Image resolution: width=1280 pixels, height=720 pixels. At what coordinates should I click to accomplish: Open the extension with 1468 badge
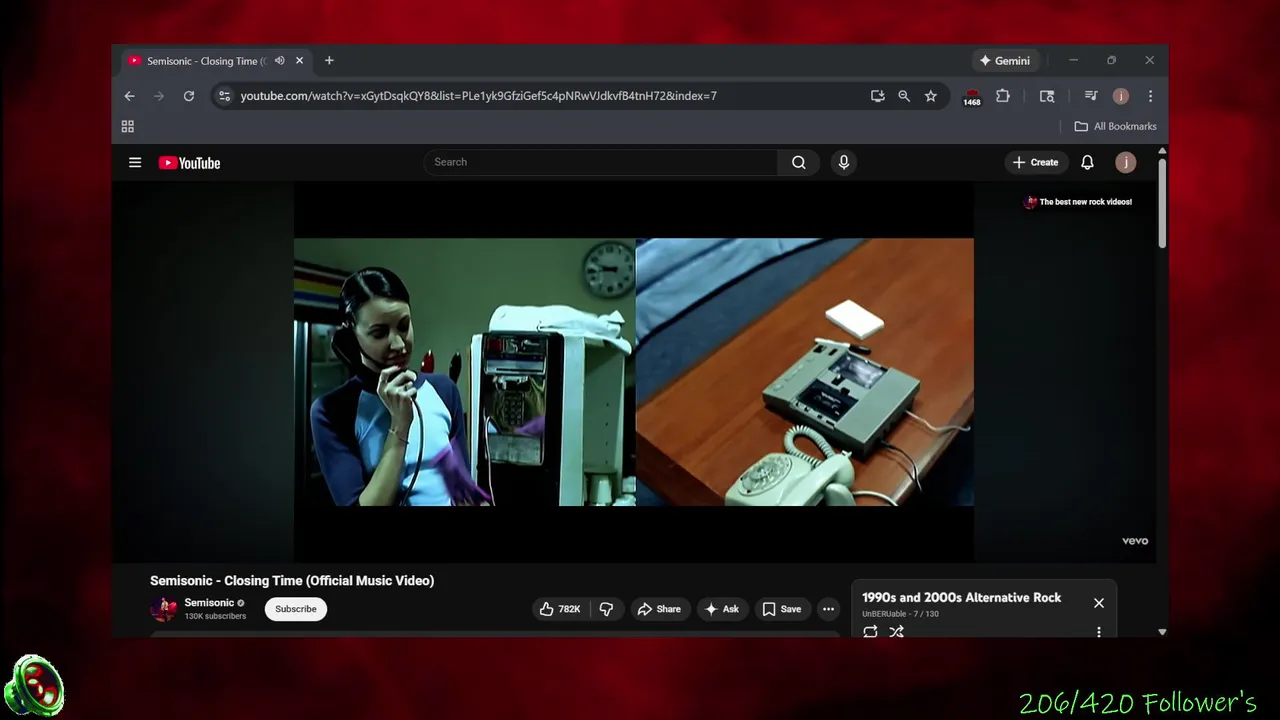pos(972,97)
